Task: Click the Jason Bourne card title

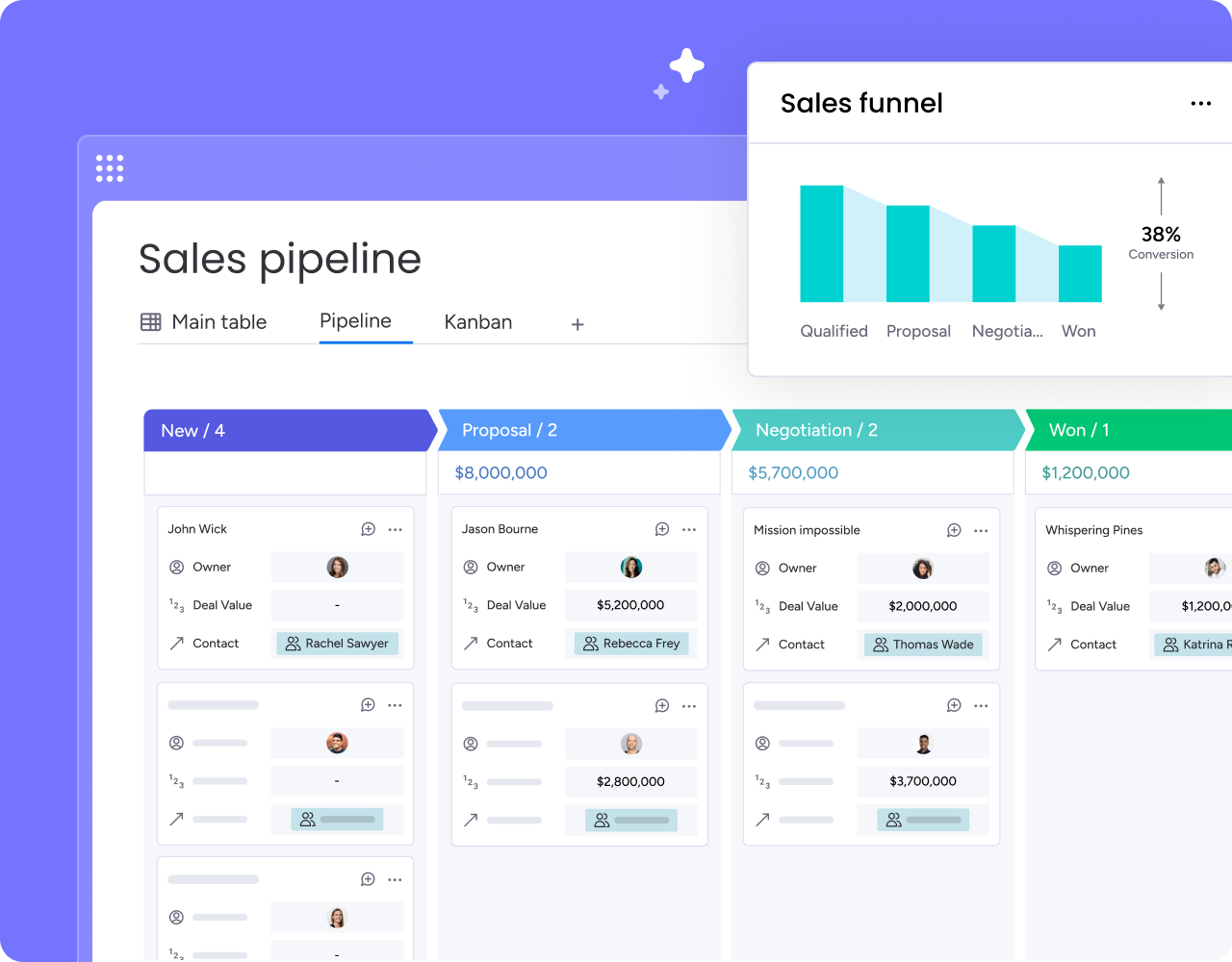Action: click(x=500, y=529)
